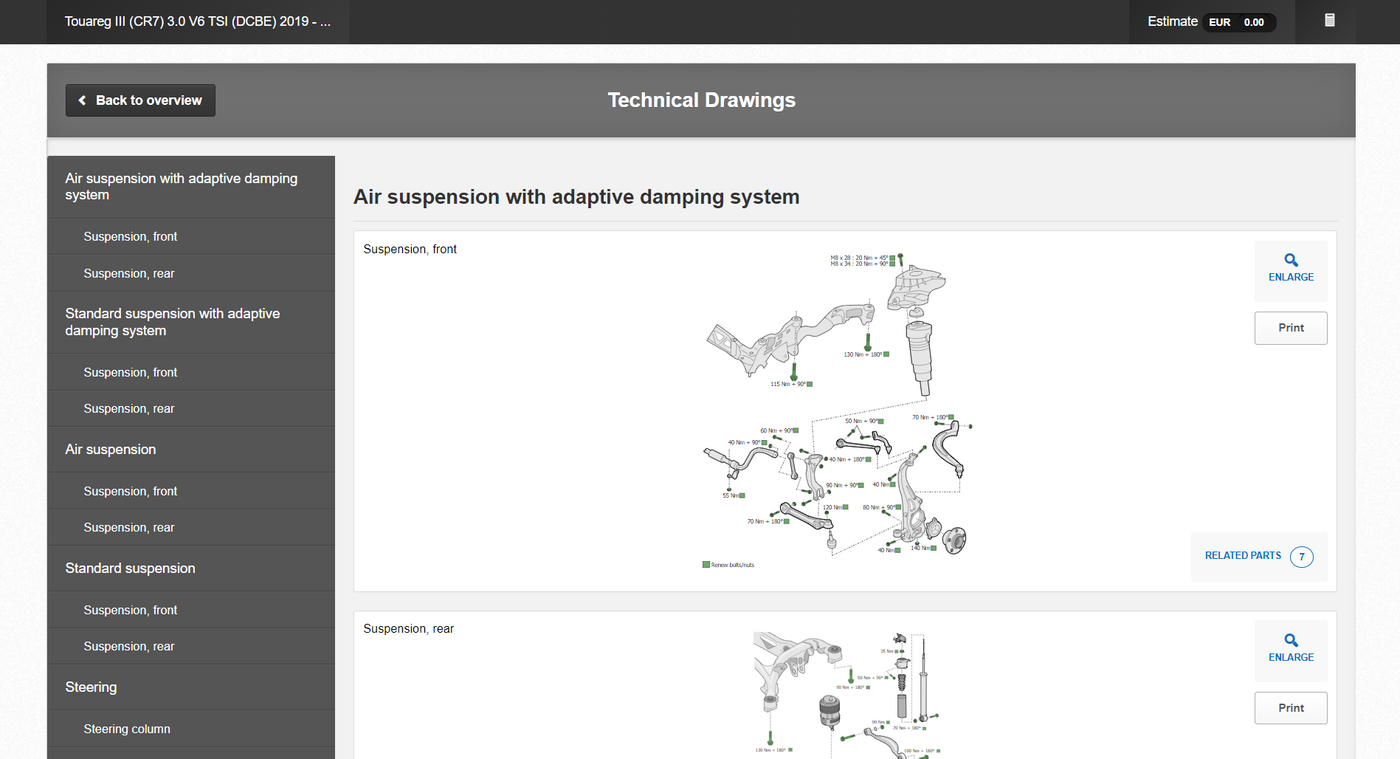This screenshot has width=1400, height=759.
Task: Click the left chevron icon on Back to overview
Action: pyautogui.click(x=81, y=100)
